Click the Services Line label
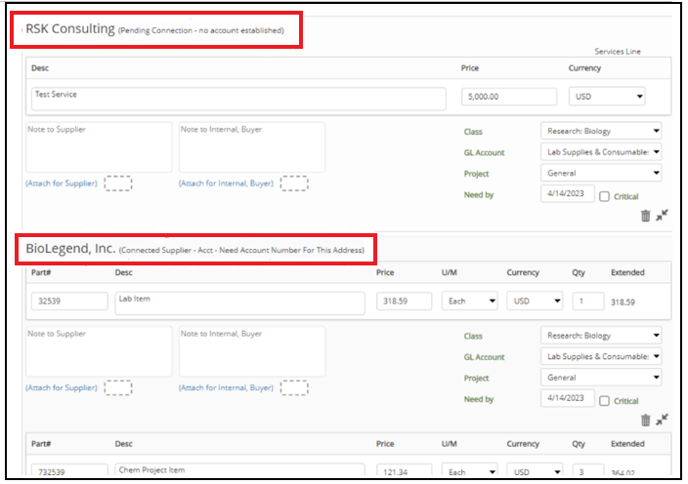The image size is (688, 484). pos(617,51)
